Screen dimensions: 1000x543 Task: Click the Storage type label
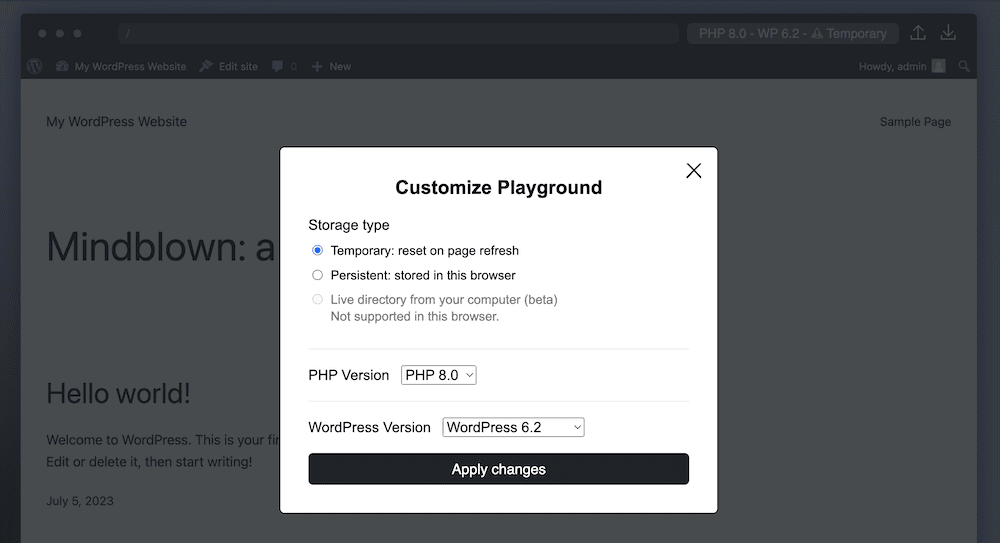[349, 225]
